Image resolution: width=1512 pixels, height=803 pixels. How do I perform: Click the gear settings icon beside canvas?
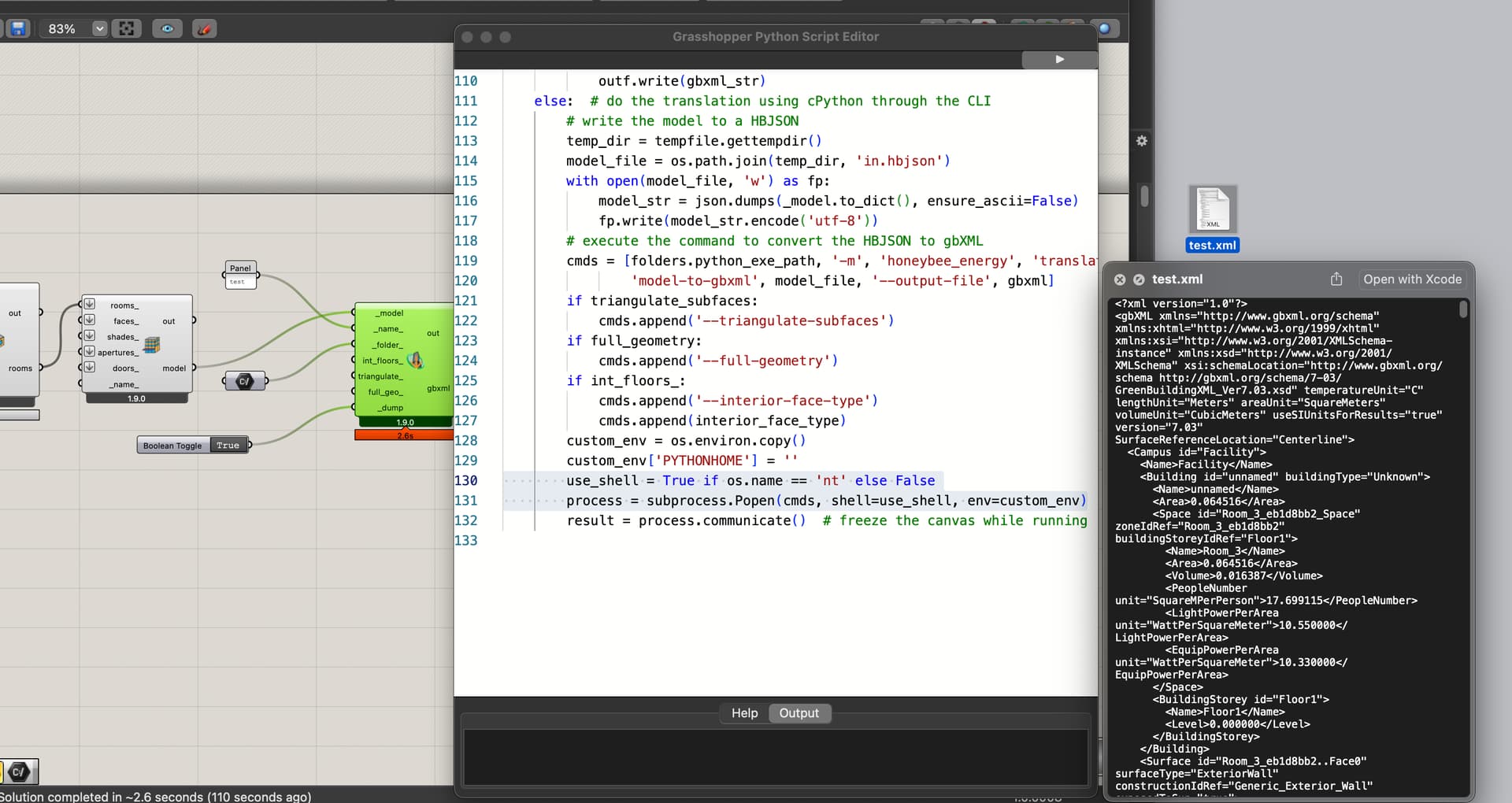tap(1142, 141)
